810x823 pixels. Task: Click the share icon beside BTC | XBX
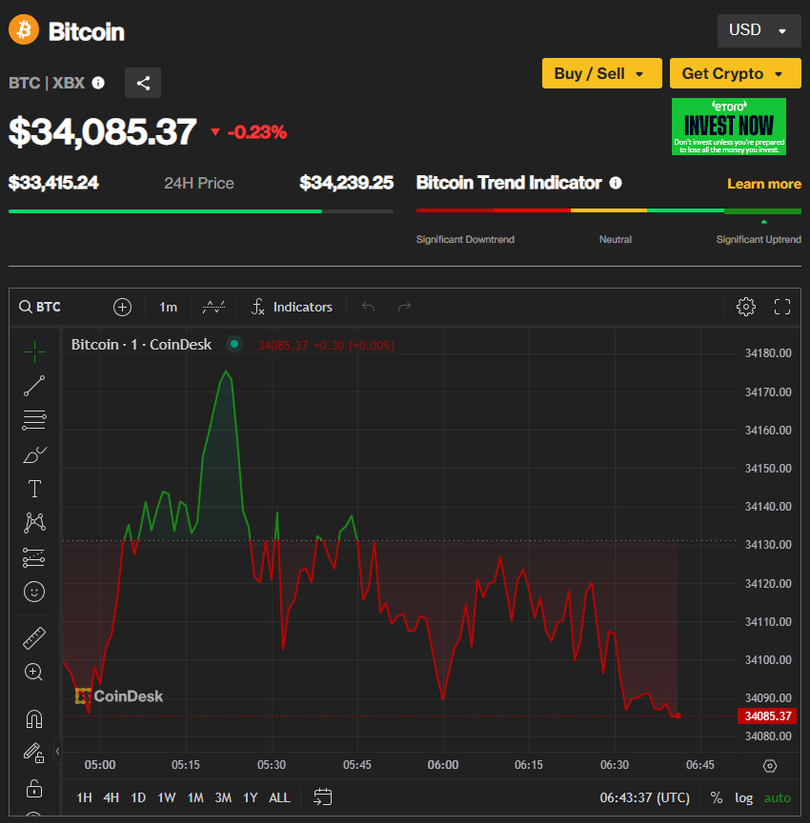coord(143,83)
